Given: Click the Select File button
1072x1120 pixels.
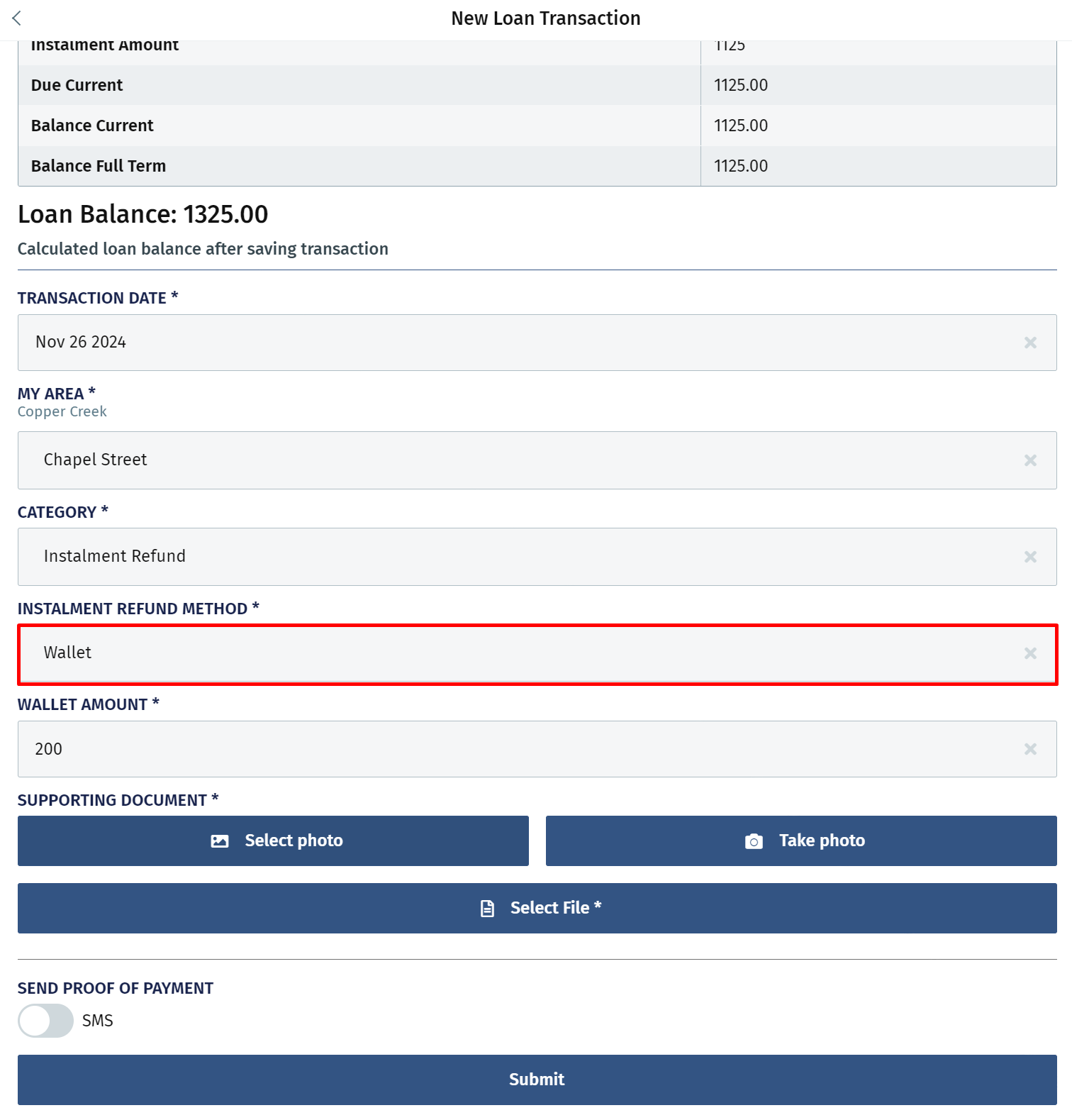Looking at the screenshot, I should 537,908.
